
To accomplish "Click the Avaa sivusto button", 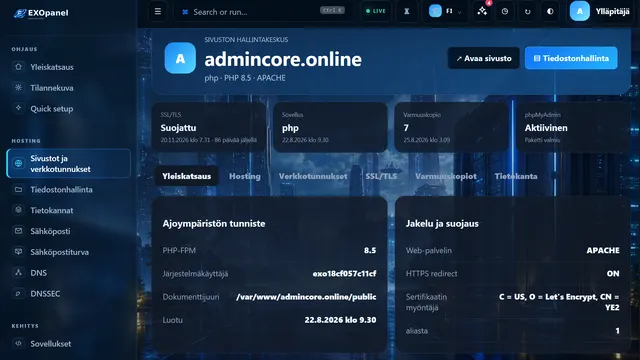I will 484,58.
